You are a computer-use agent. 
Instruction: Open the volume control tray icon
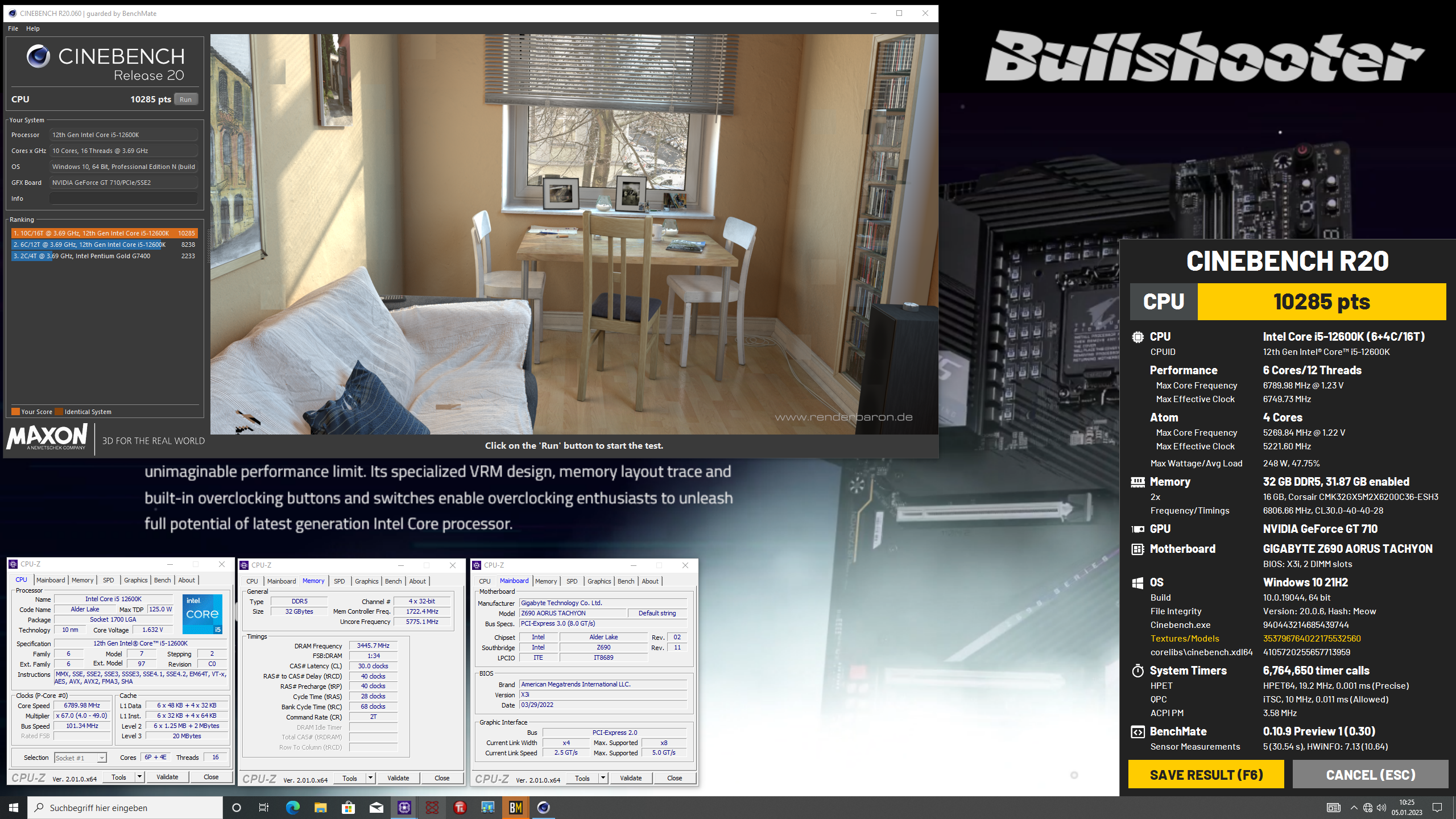(x=1381, y=808)
